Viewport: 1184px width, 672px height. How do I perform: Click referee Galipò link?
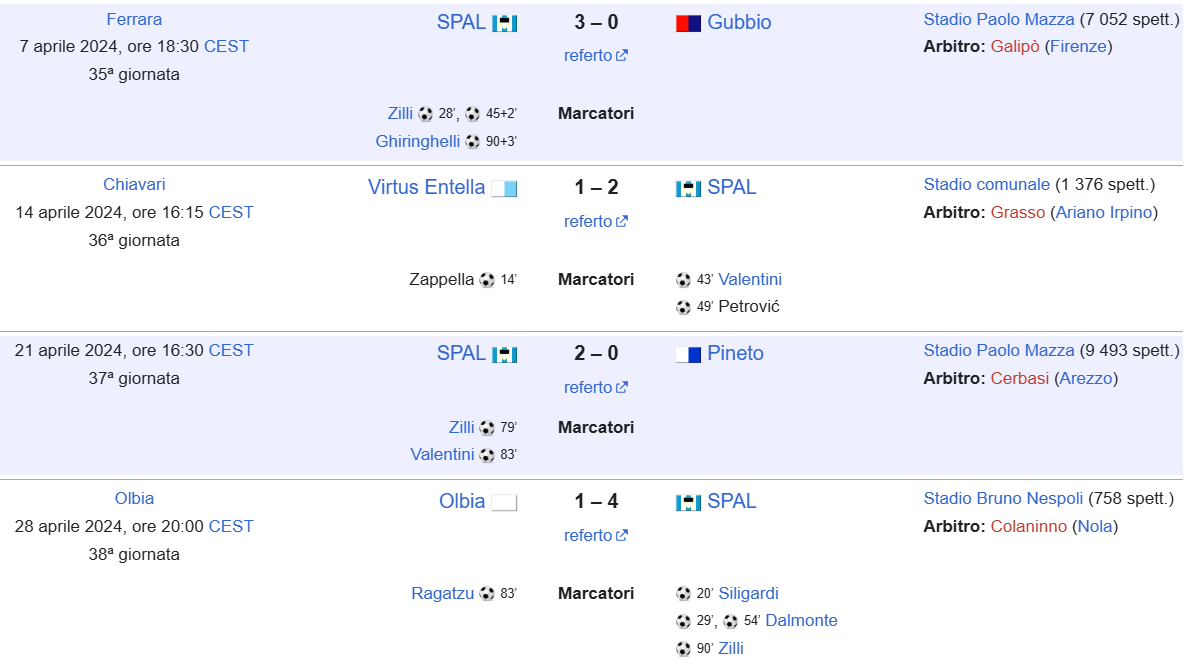tap(1015, 46)
